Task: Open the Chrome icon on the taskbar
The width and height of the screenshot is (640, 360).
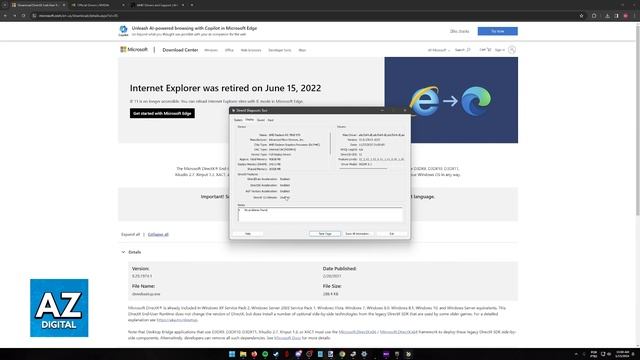Action: [342, 354]
